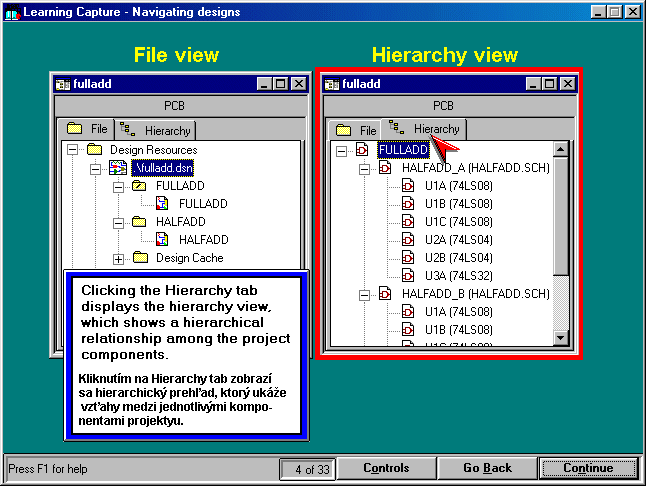Click the Design Cache folder icon

(x=139, y=258)
